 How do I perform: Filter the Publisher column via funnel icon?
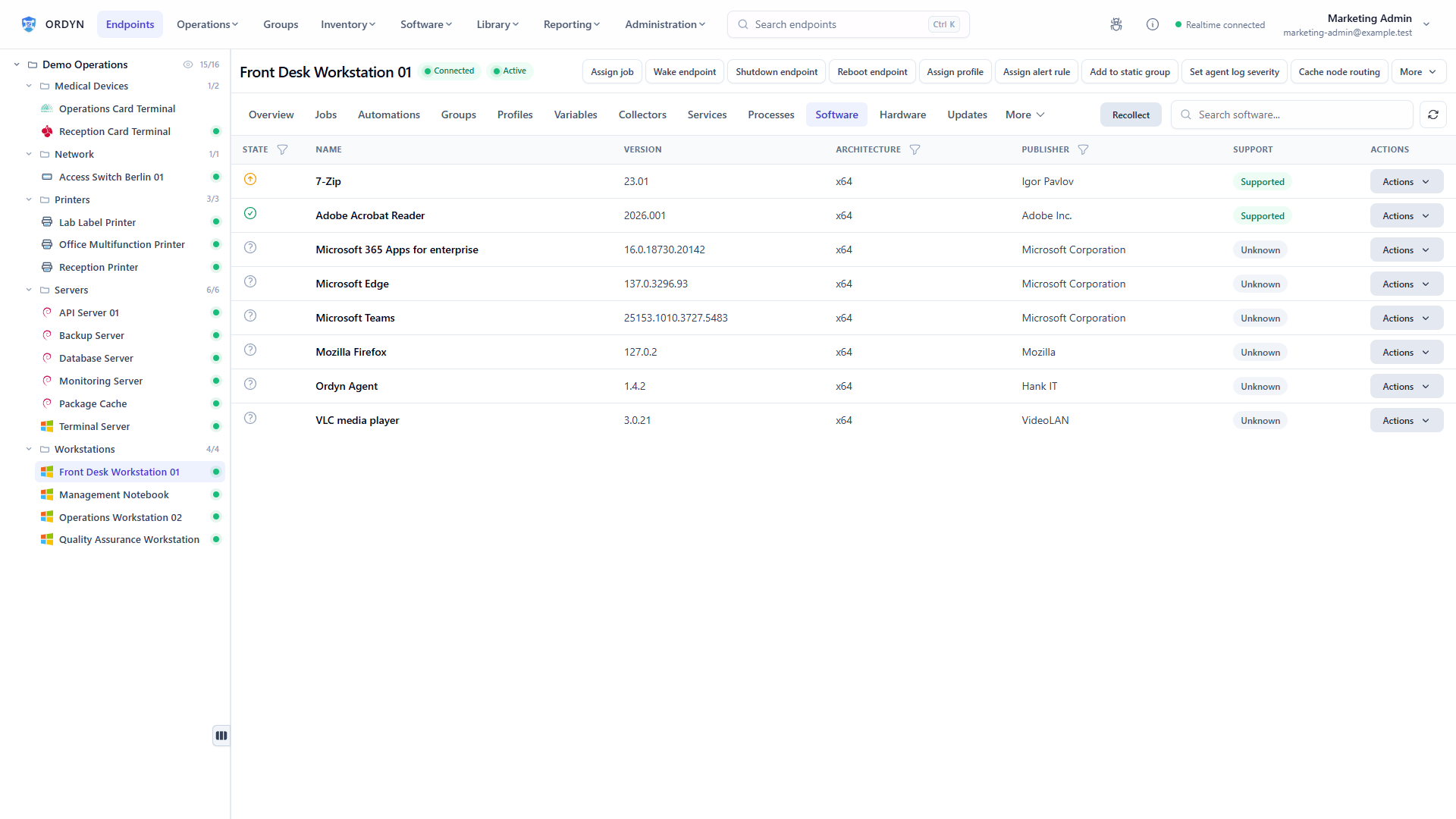(x=1084, y=149)
